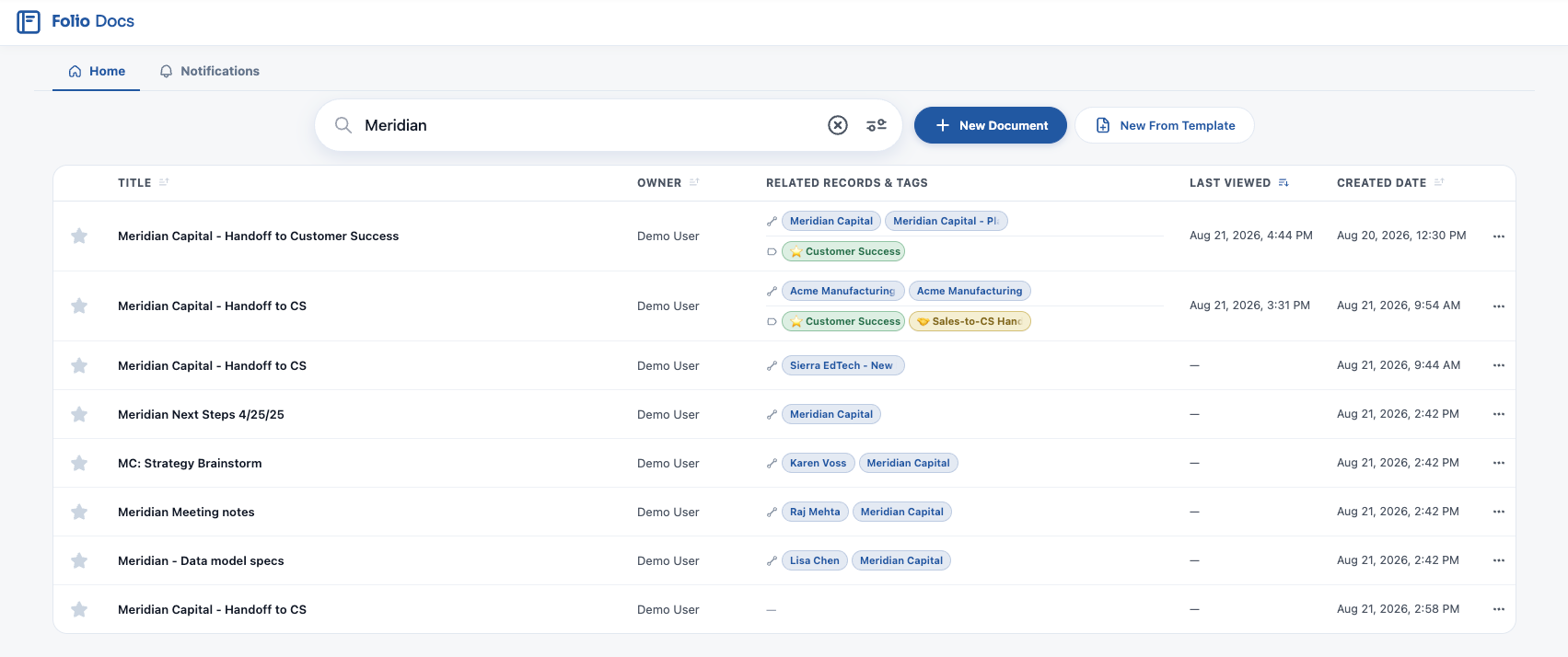This screenshot has width=1568, height=657.
Task: Click the Karen Voss record tag
Action: [818, 463]
